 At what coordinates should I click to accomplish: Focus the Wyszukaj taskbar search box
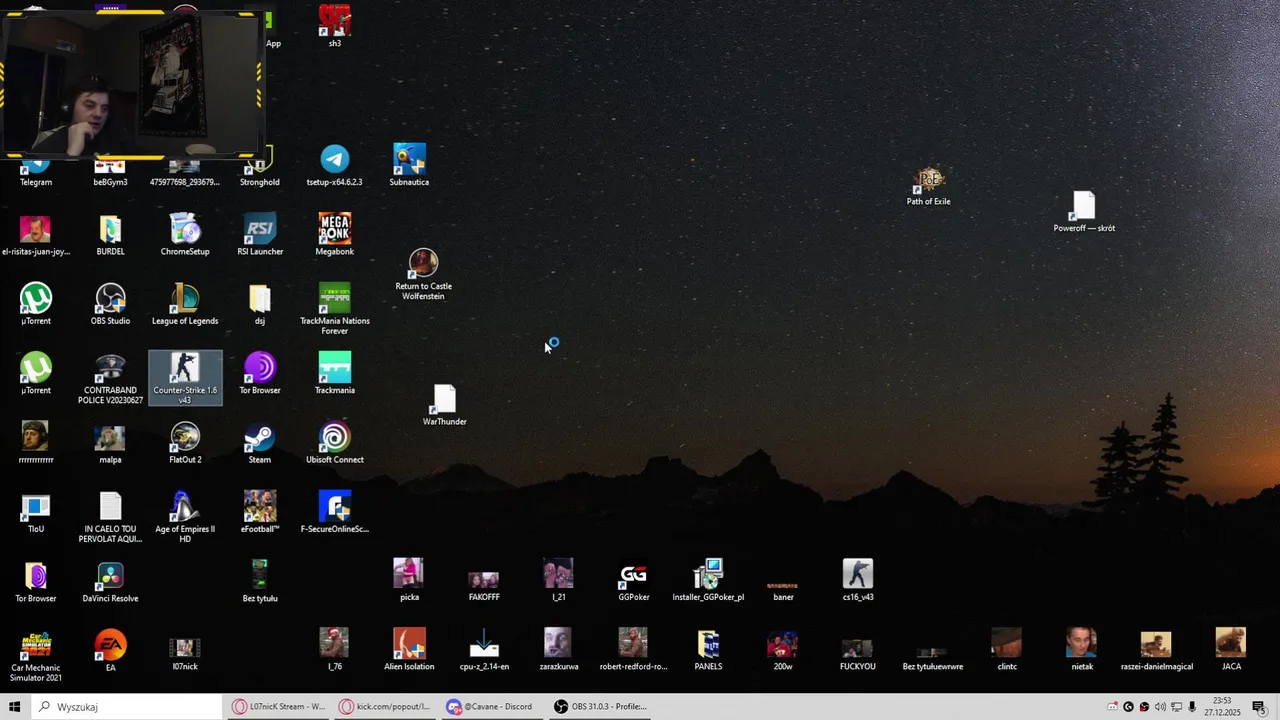(x=126, y=707)
